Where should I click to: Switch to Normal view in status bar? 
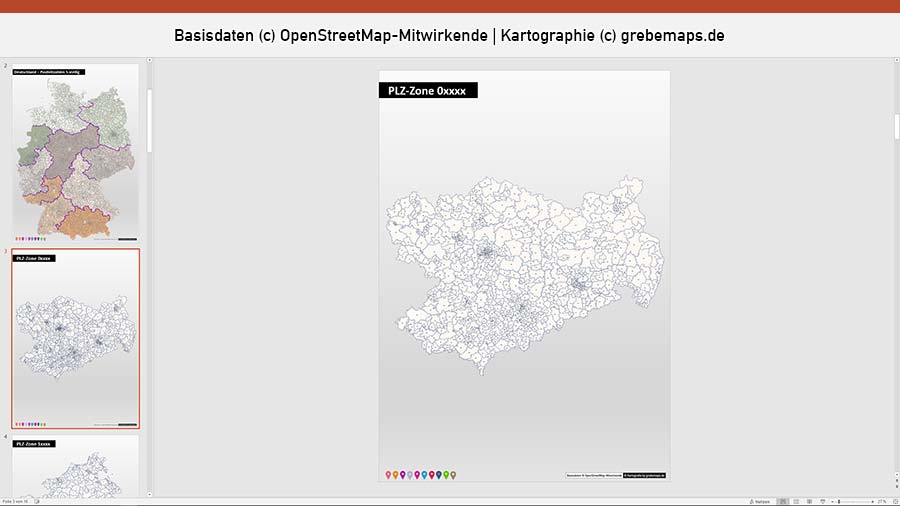(x=783, y=501)
